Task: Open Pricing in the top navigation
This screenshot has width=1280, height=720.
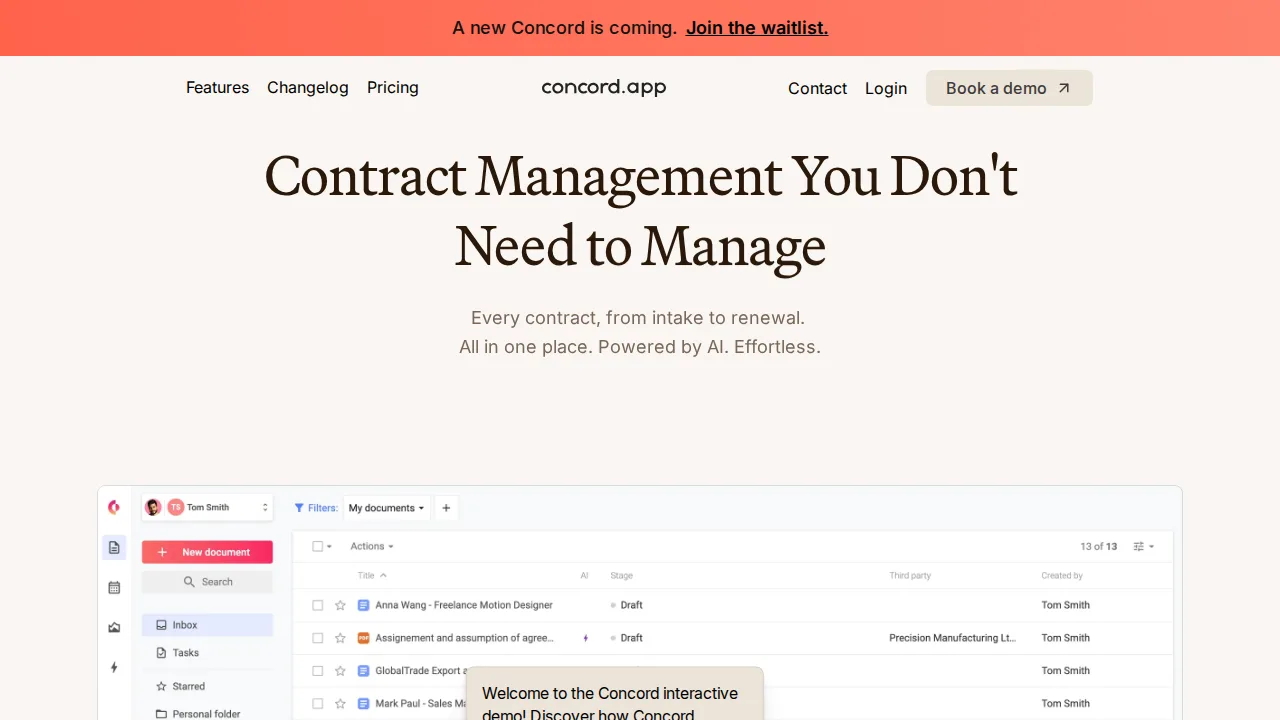Action: click(393, 88)
